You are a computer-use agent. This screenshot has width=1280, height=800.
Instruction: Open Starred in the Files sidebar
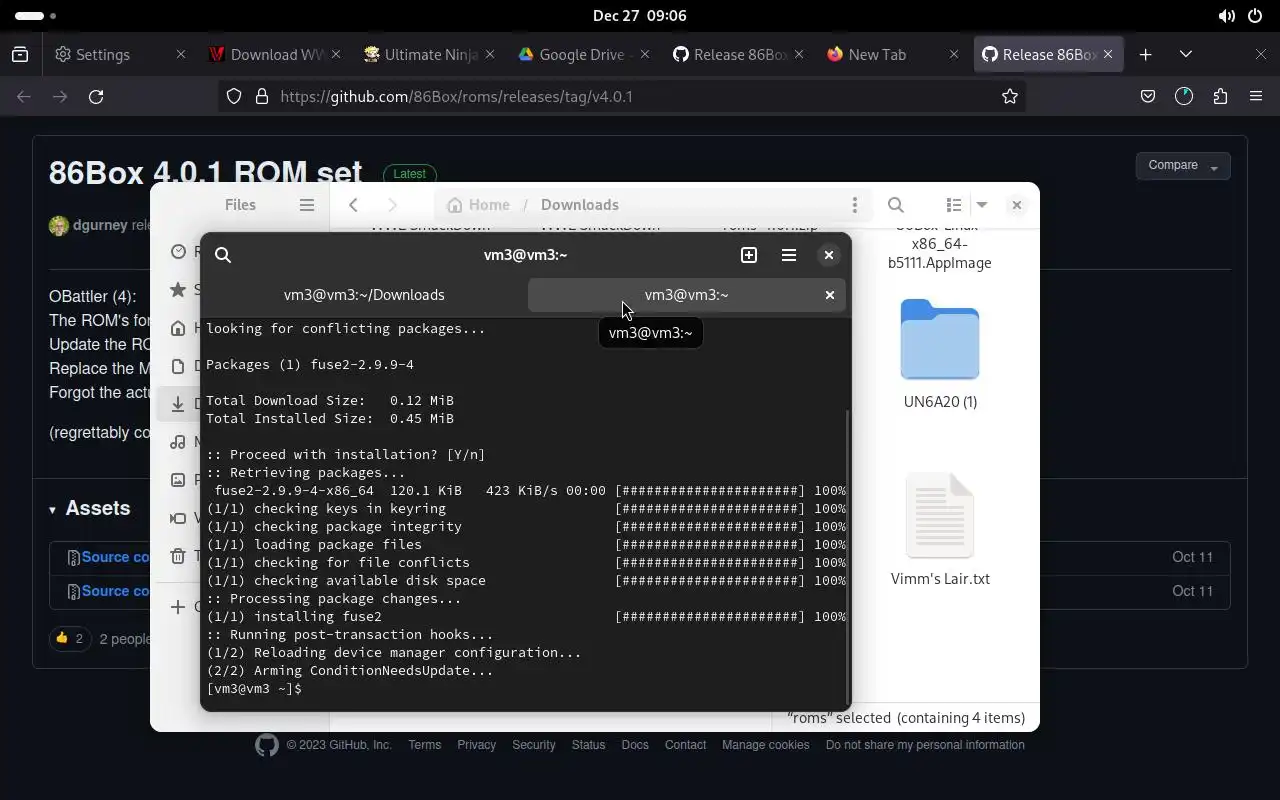pyautogui.click(x=178, y=290)
